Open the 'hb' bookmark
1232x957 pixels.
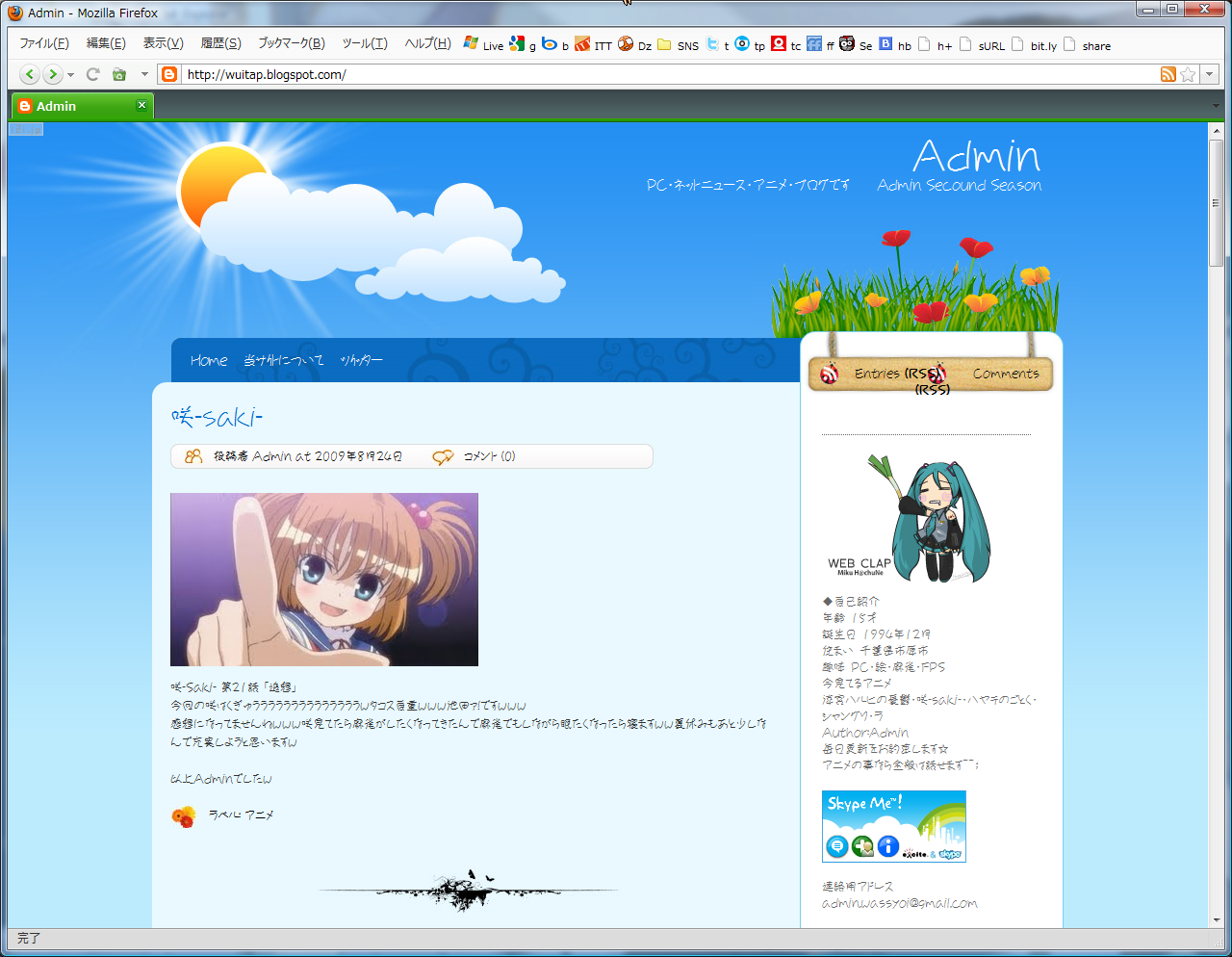(x=895, y=44)
